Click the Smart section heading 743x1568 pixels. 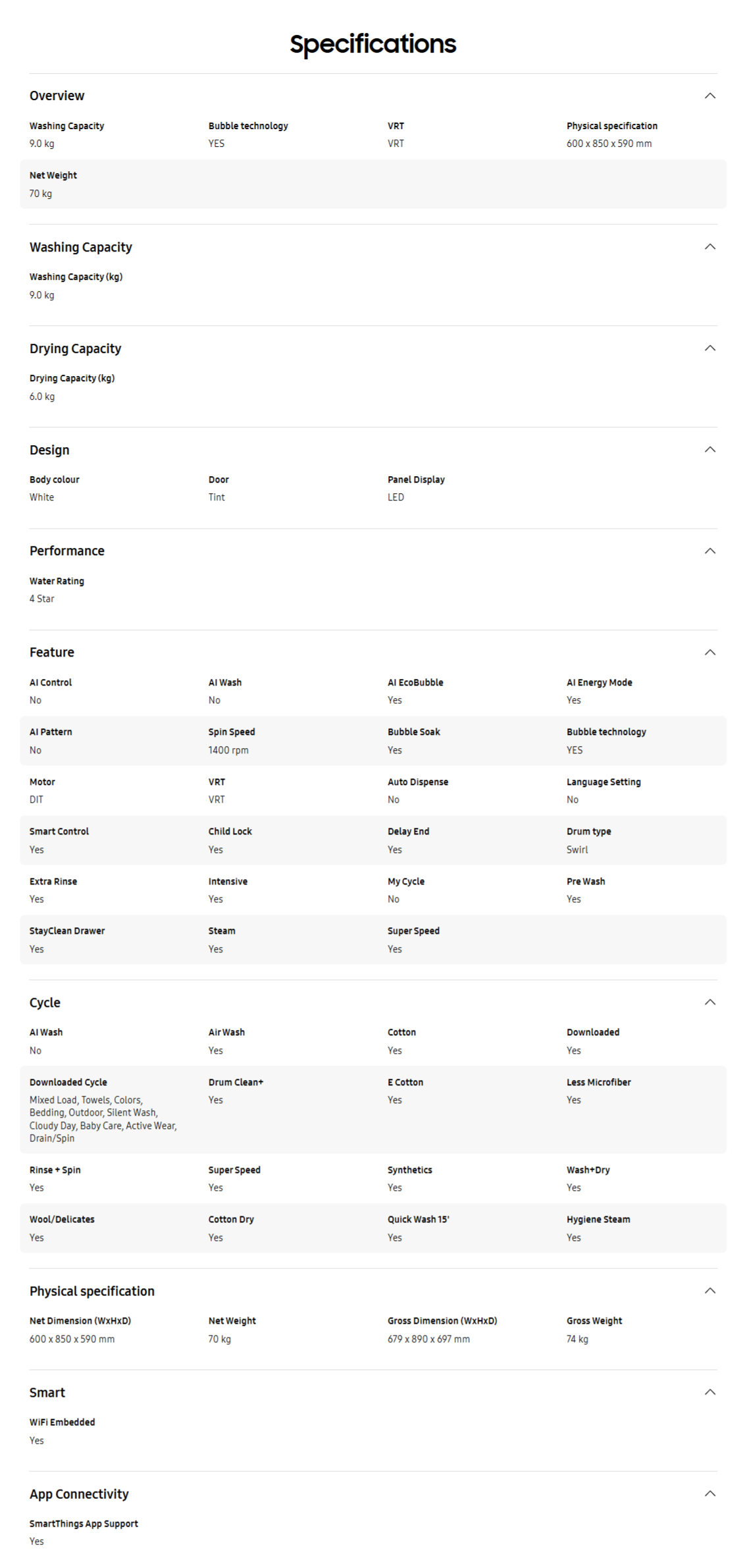(47, 1392)
